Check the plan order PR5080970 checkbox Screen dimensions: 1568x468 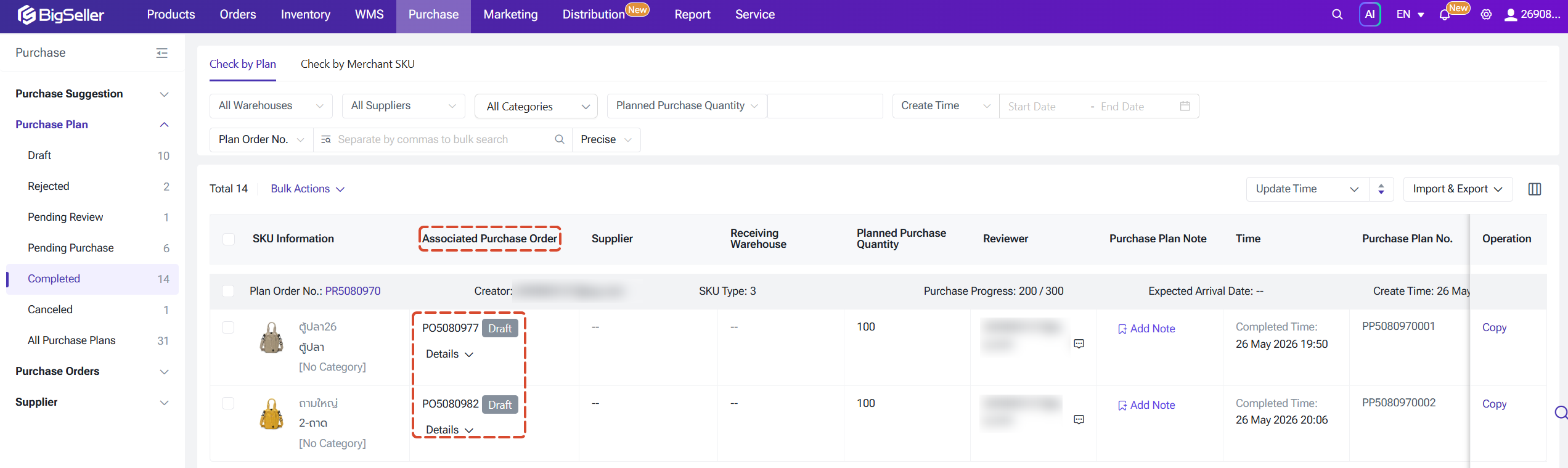coord(228,291)
